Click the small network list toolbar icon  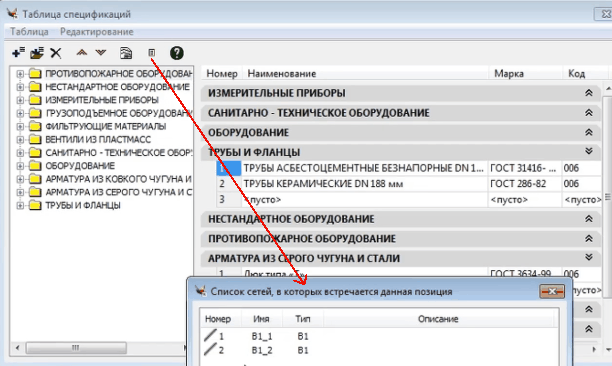[x=152, y=53]
